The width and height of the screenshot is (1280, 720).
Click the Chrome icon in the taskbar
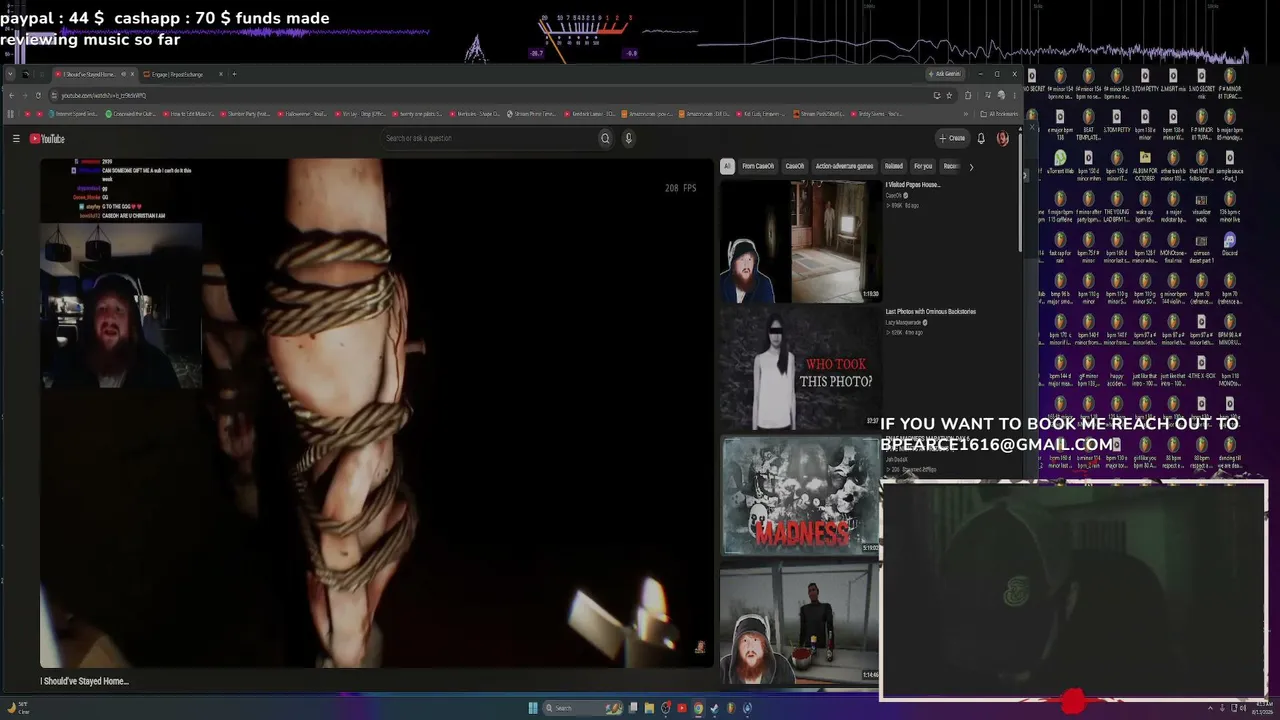point(698,708)
